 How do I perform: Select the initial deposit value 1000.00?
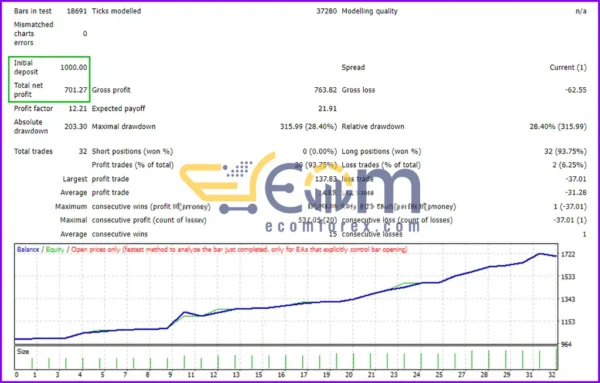[74, 67]
